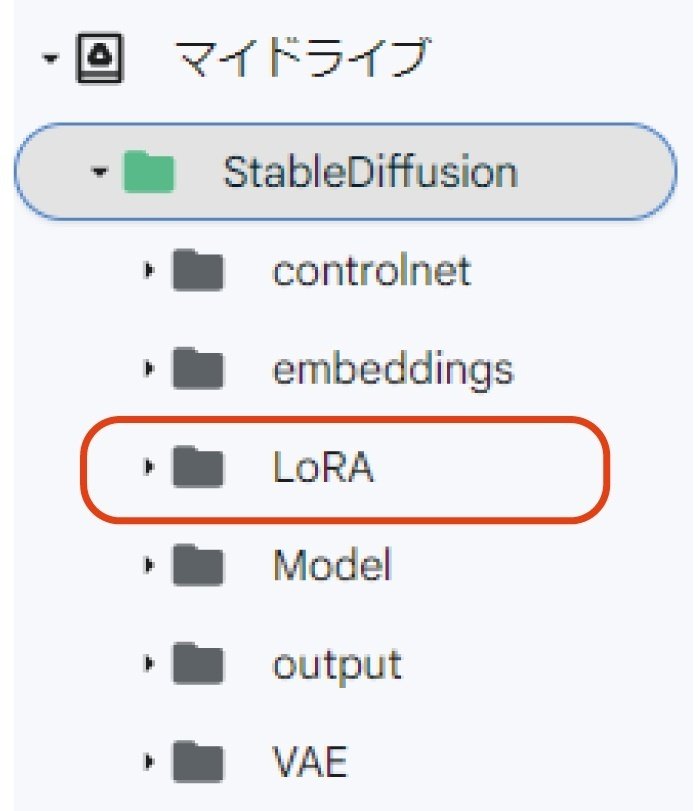The image size is (698, 811).
Task: Expand the output folder arrow
Action: tap(149, 663)
